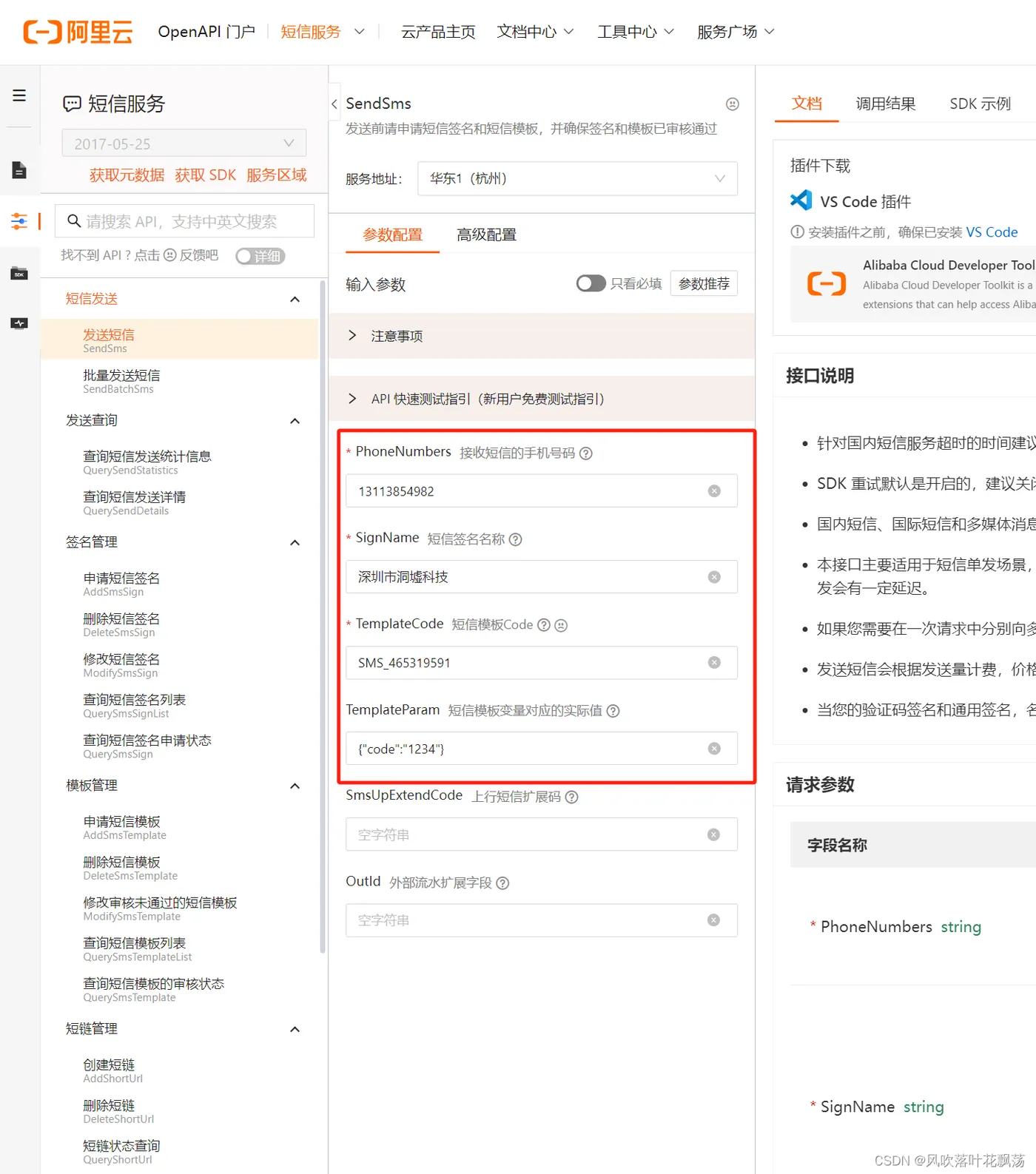Expand the API 快速测试指引 section
The image size is (1036, 1174).
tap(542, 399)
